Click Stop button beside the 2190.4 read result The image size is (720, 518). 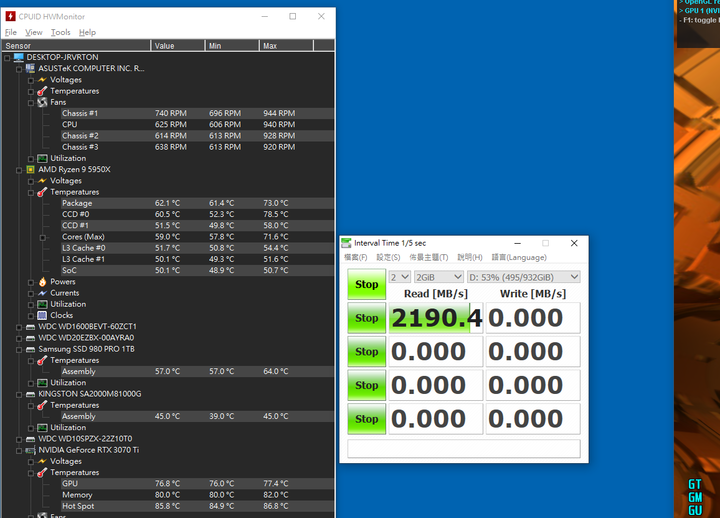coord(366,318)
